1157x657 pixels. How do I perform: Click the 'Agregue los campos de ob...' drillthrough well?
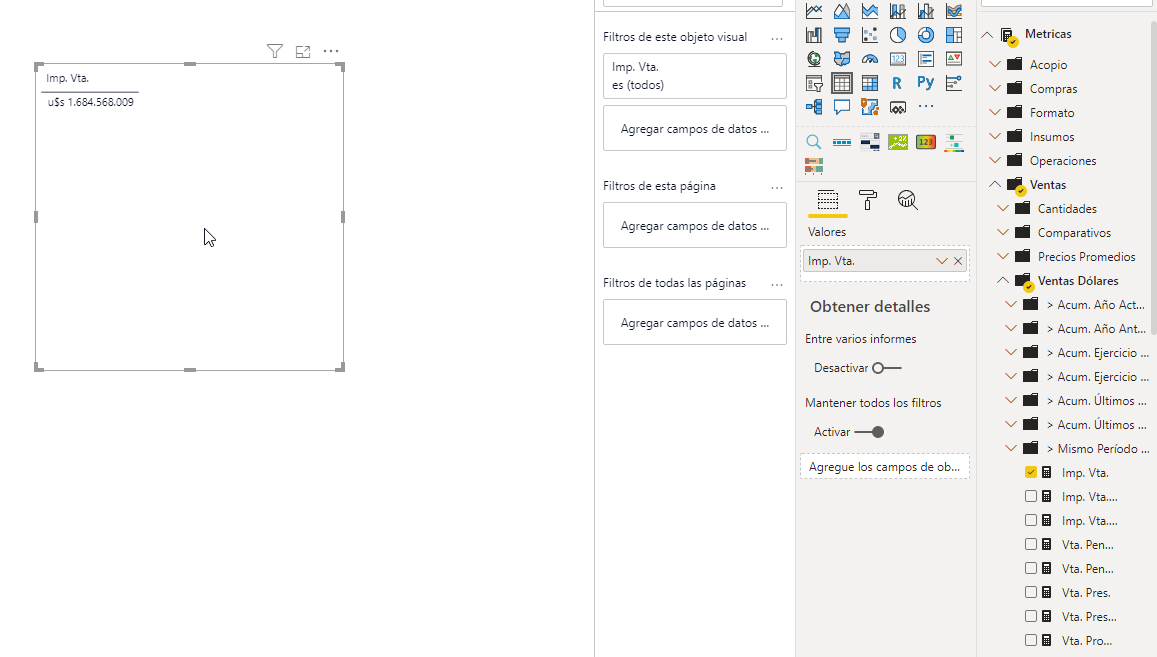(885, 467)
